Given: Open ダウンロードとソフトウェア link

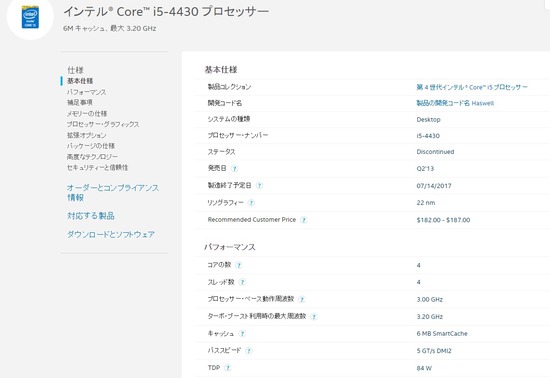Looking at the screenshot, I should click(x=110, y=234).
